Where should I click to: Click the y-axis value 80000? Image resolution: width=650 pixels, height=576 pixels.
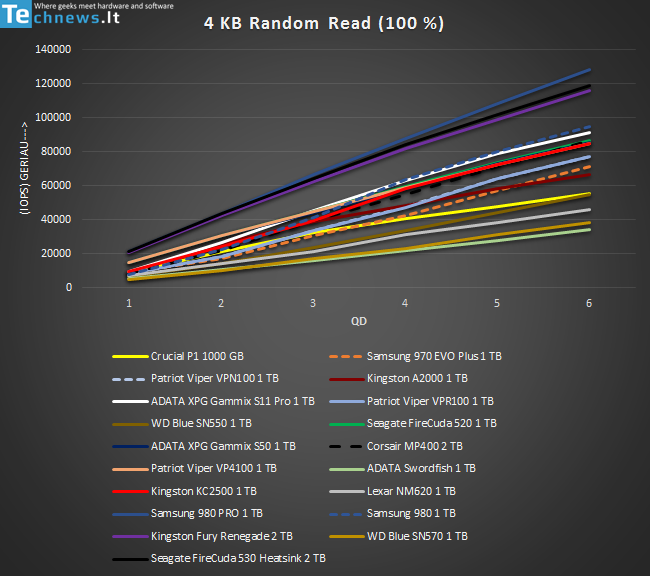[56, 151]
